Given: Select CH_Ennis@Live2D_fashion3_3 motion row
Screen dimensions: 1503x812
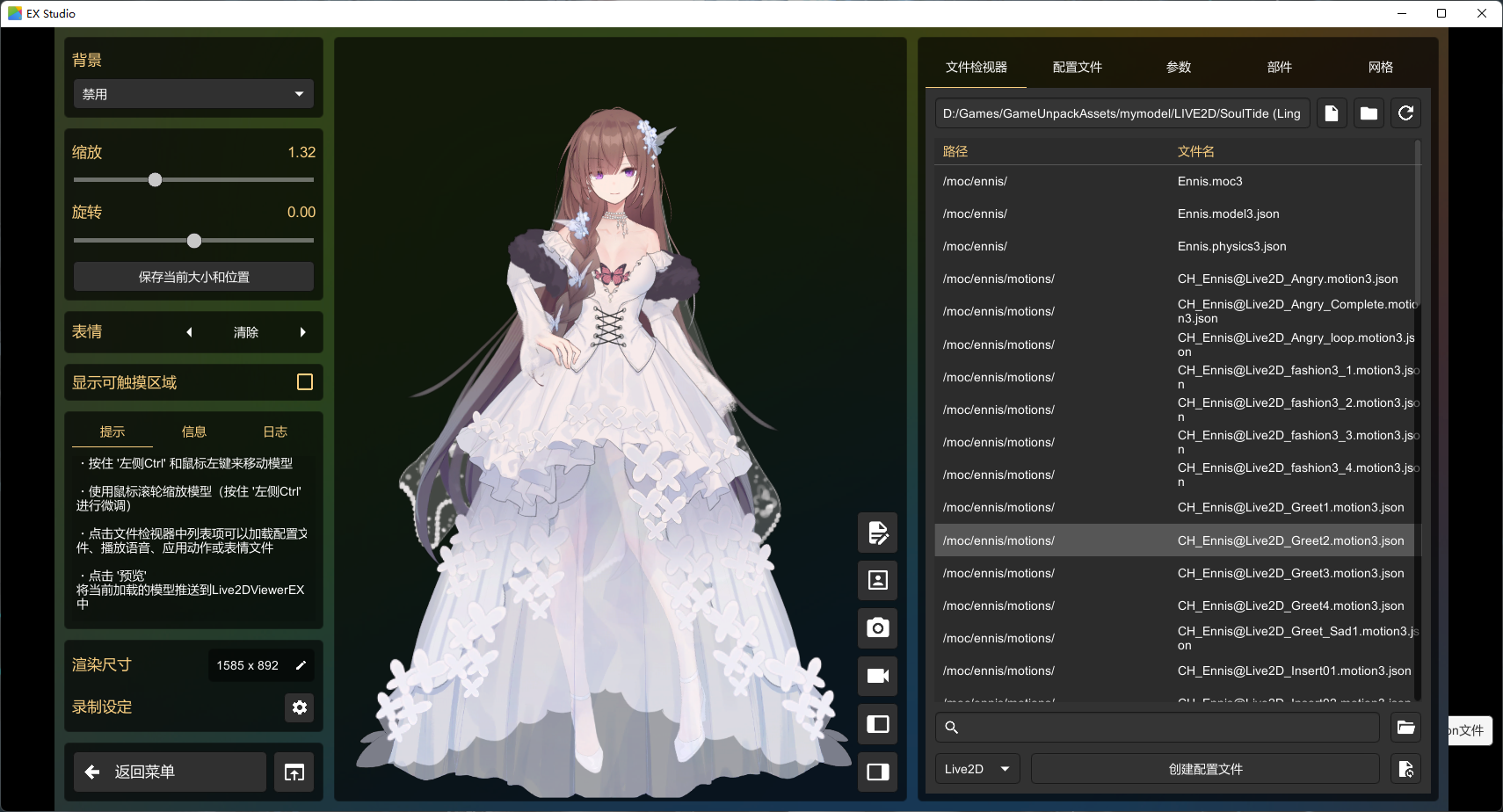Looking at the screenshot, I should point(1175,442).
